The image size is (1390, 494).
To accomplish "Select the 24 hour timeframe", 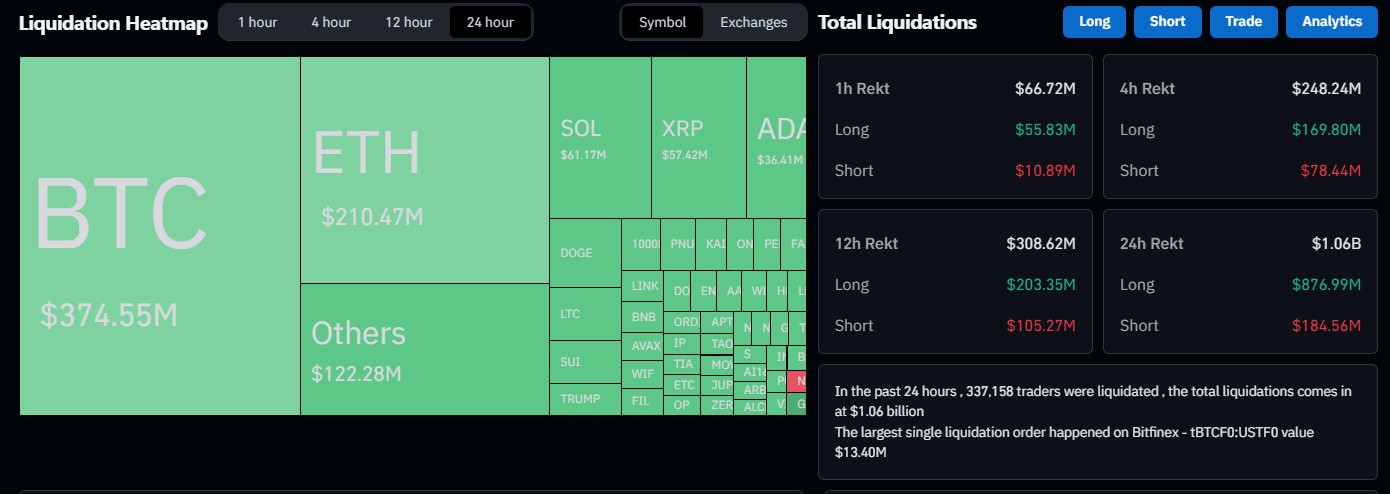I will click(x=490, y=22).
